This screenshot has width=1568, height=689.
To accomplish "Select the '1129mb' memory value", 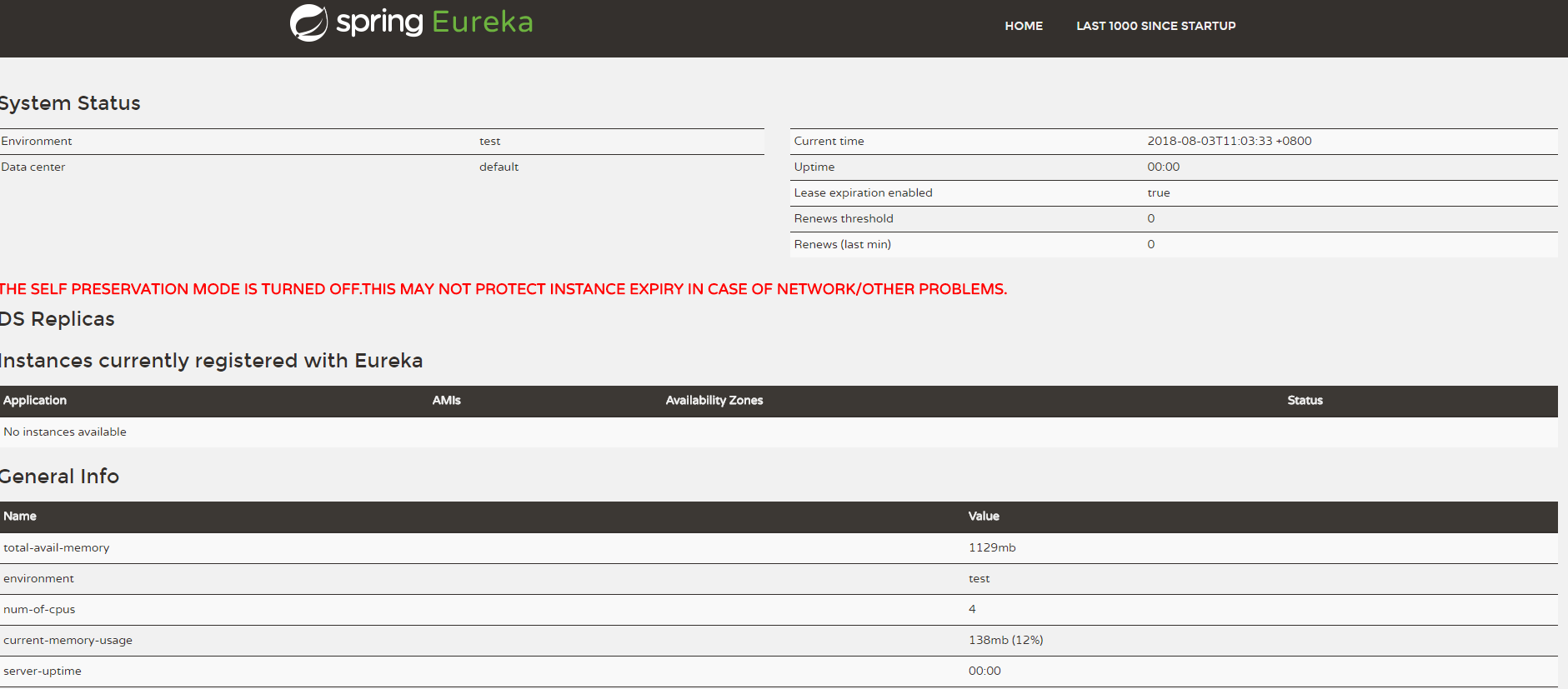I will 992,547.
